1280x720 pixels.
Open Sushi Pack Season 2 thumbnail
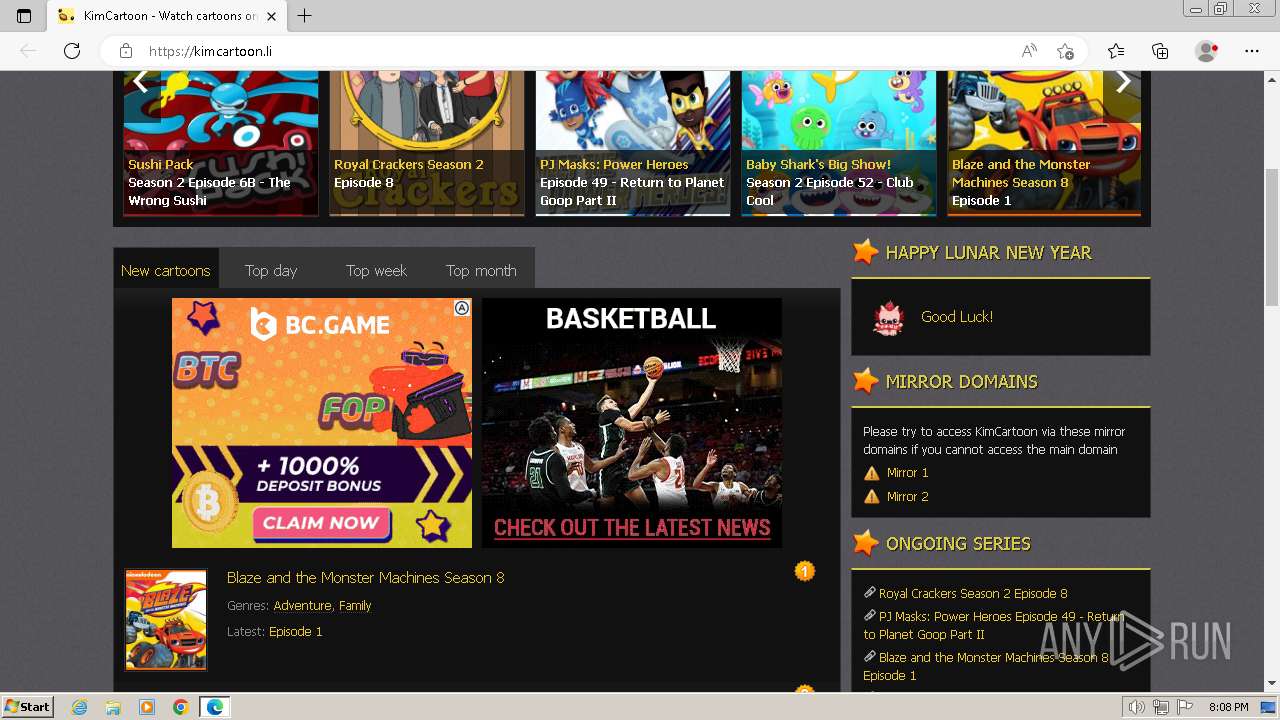coord(221,143)
